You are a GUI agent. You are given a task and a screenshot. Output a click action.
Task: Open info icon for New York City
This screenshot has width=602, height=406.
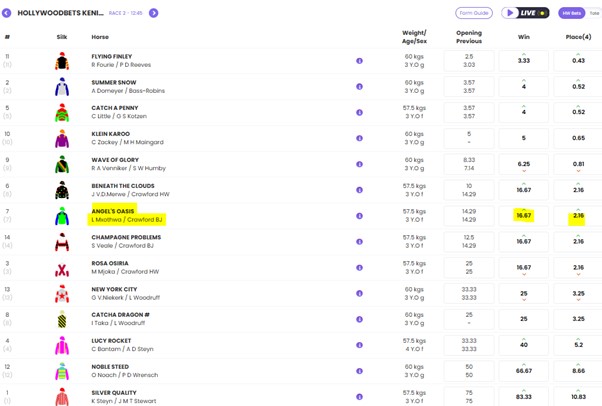click(x=359, y=294)
